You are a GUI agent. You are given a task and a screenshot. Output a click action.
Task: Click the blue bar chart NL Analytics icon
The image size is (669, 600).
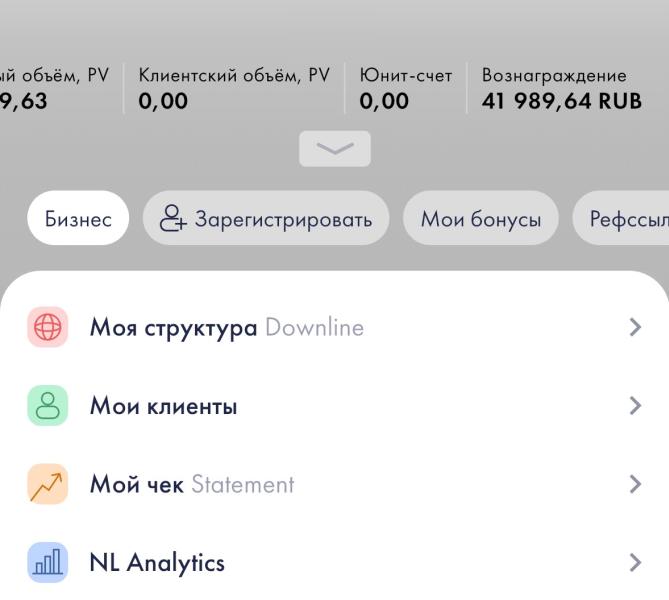coord(47,563)
